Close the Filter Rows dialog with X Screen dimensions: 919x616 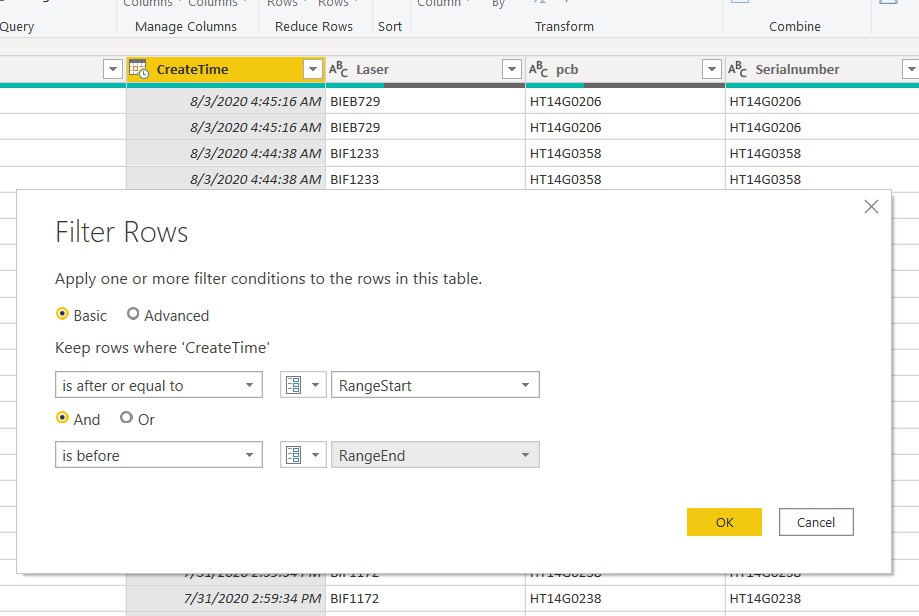871,206
